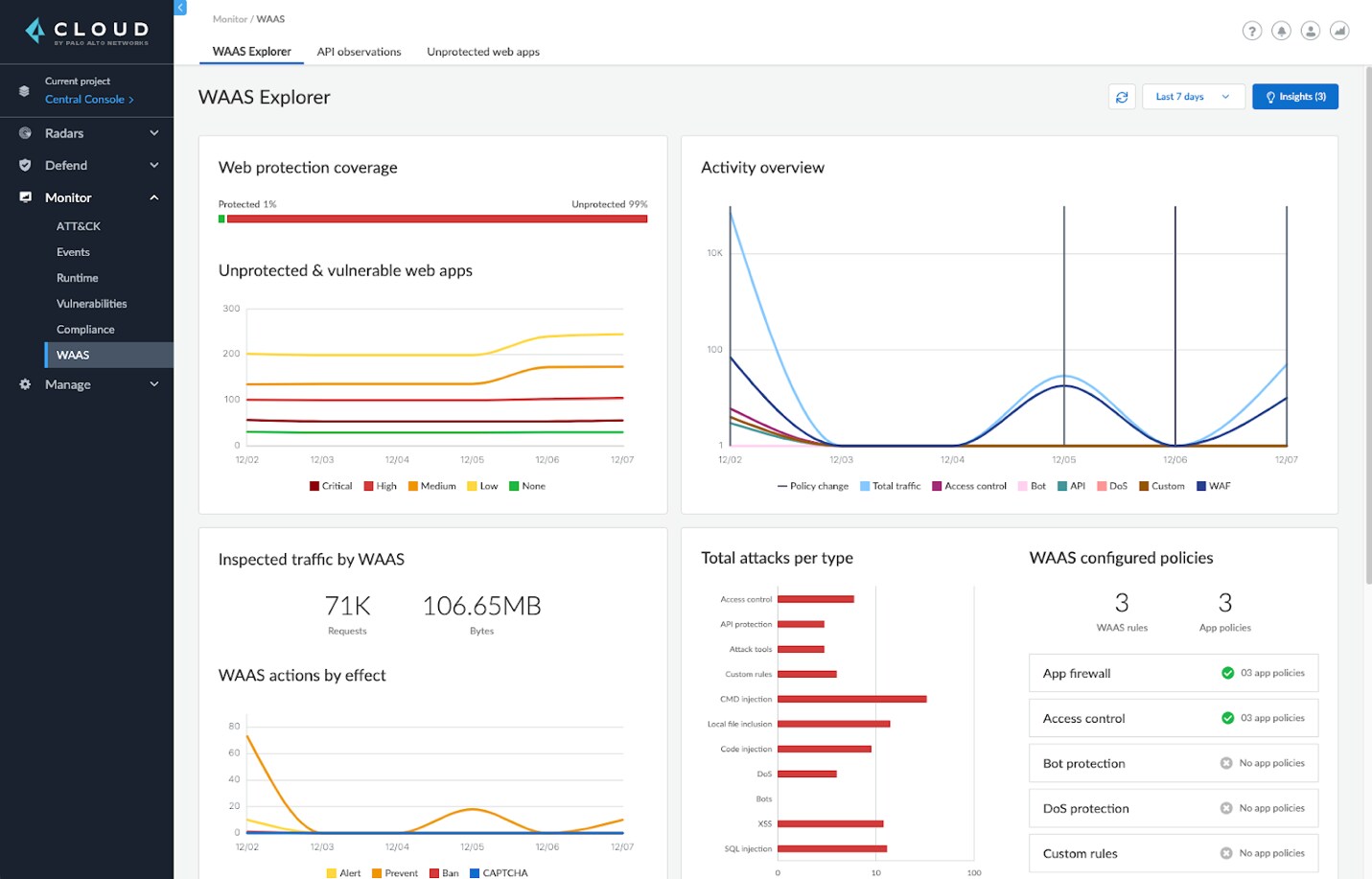Expand the Defend menu chevron
Image resolution: width=1372 pixels, height=879 pixels.
[x=154, y=165]
